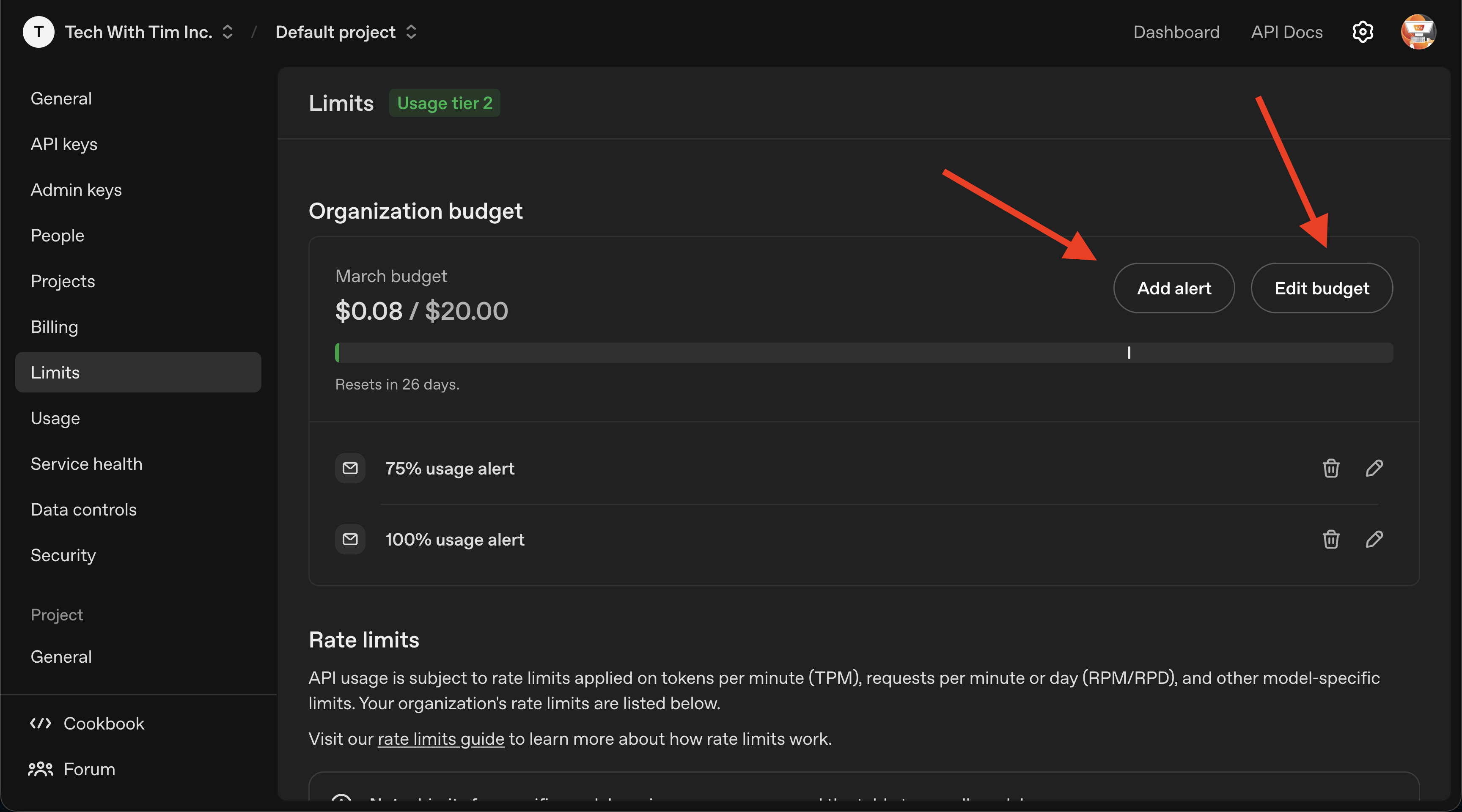Click the organization T logo
This screenshot has height=812, width=1462.
[x=38, y=32]
